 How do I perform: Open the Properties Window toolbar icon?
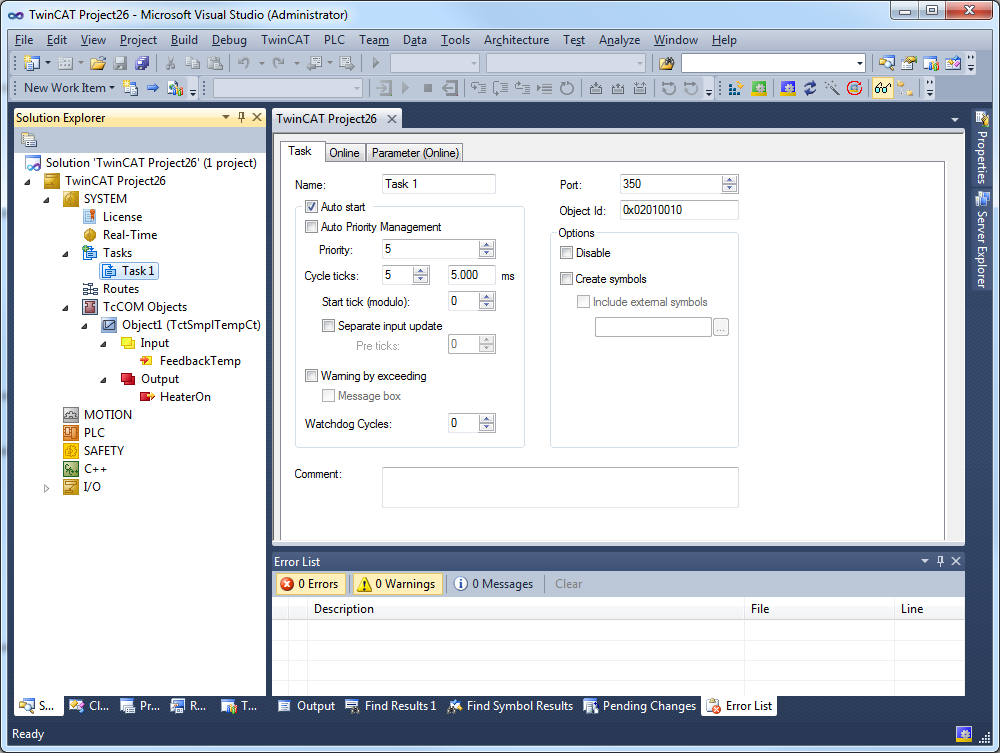point(909,62)
